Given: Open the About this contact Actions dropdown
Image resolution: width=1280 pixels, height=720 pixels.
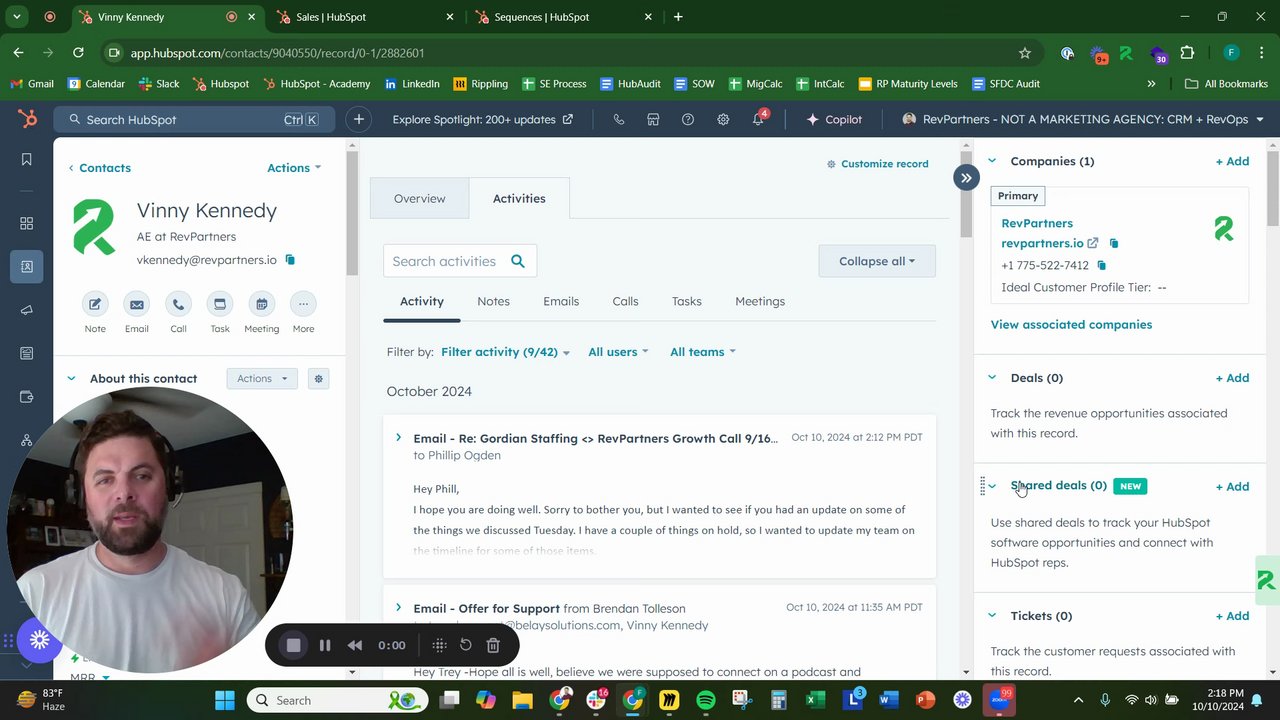Looking at the screenshot, I should 262,379.
